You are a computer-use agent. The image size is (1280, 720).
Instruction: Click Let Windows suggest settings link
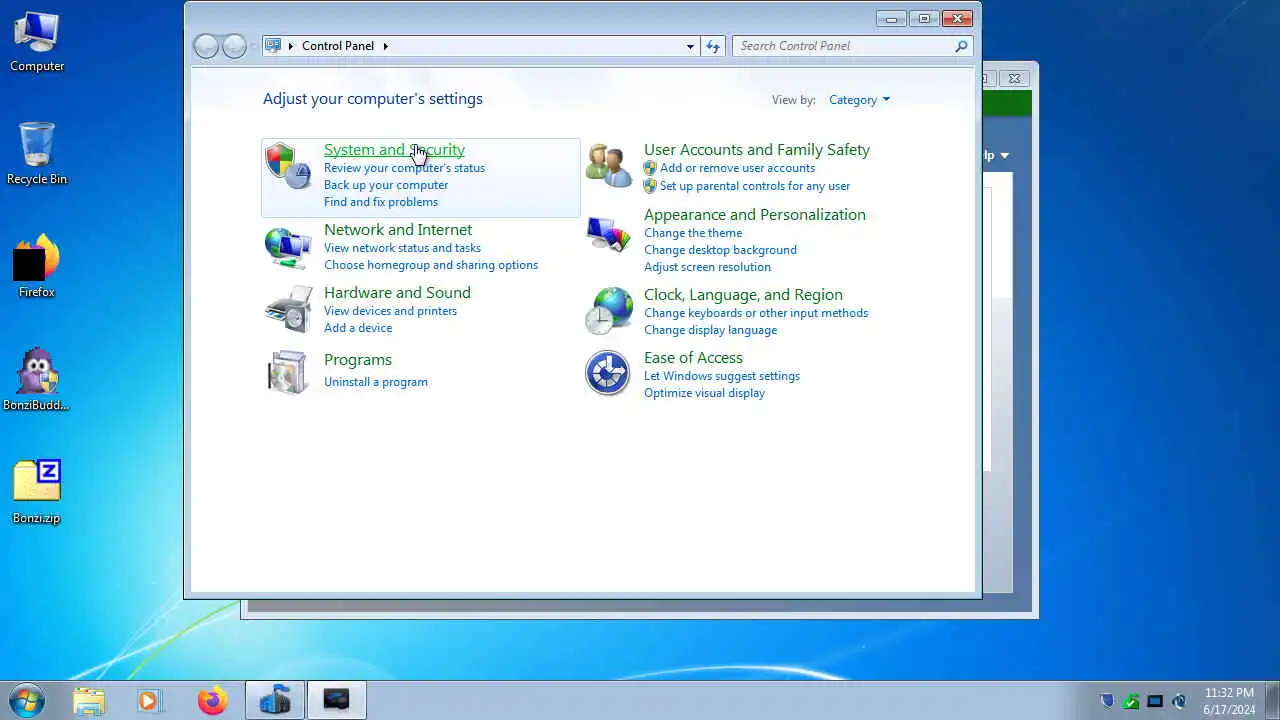coord(722,376)
